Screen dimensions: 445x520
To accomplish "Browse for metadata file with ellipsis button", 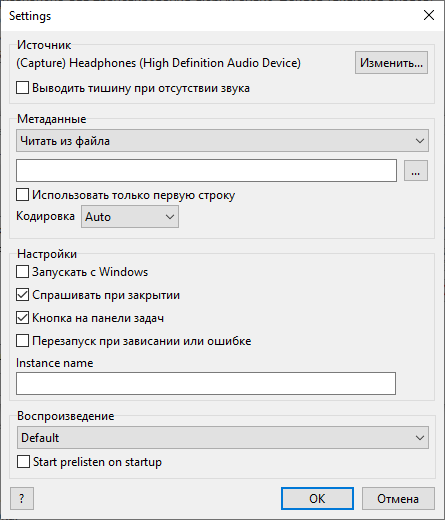I will (416, 171).
